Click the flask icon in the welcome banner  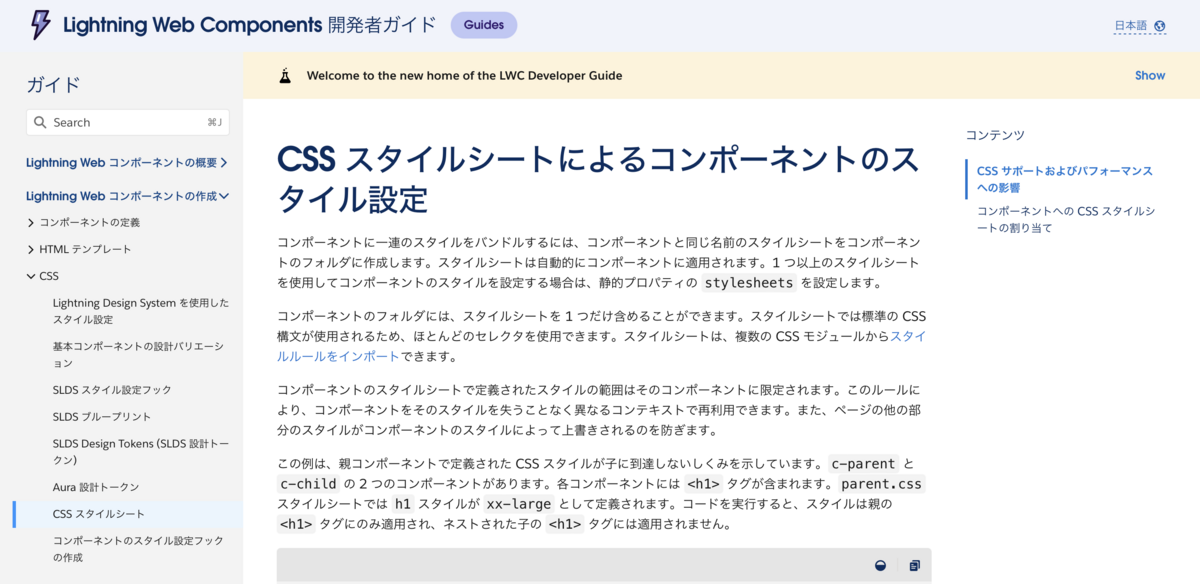click(x=285, y=75)
